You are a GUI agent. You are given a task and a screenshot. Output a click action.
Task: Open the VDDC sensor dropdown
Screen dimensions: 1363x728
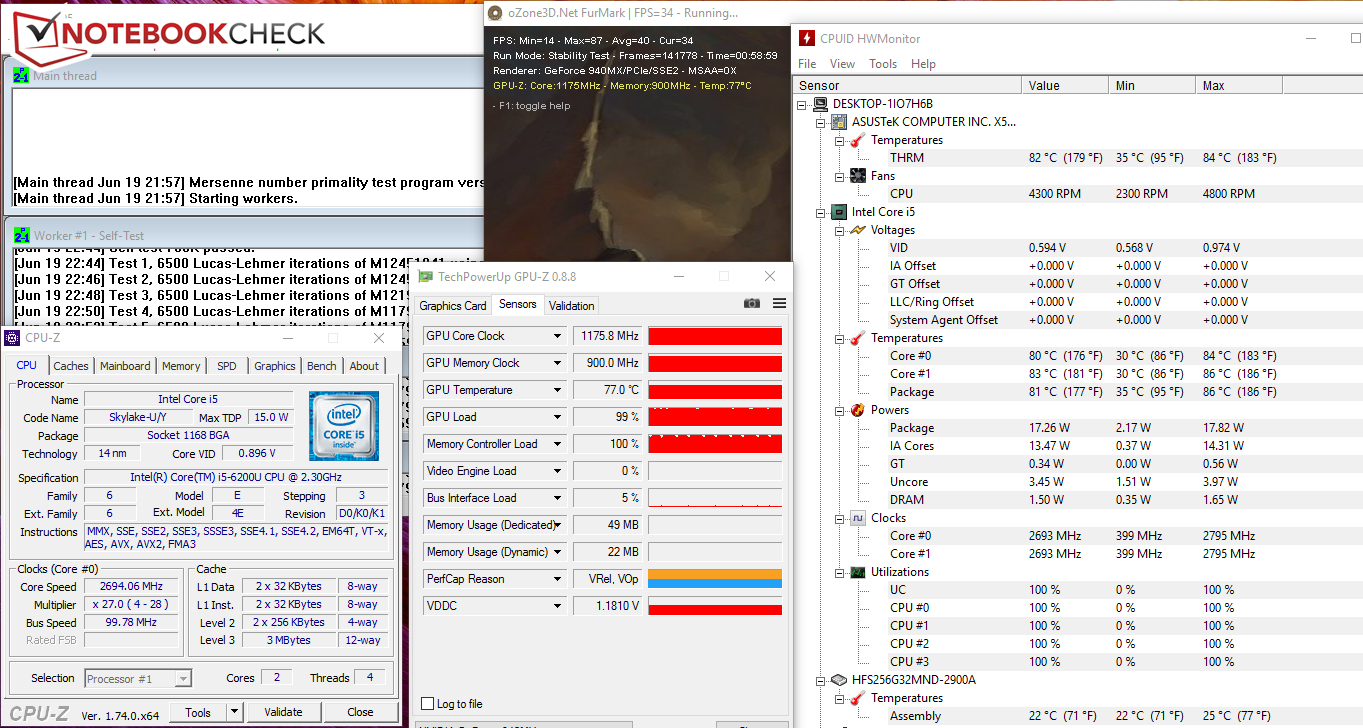(557, 606)
